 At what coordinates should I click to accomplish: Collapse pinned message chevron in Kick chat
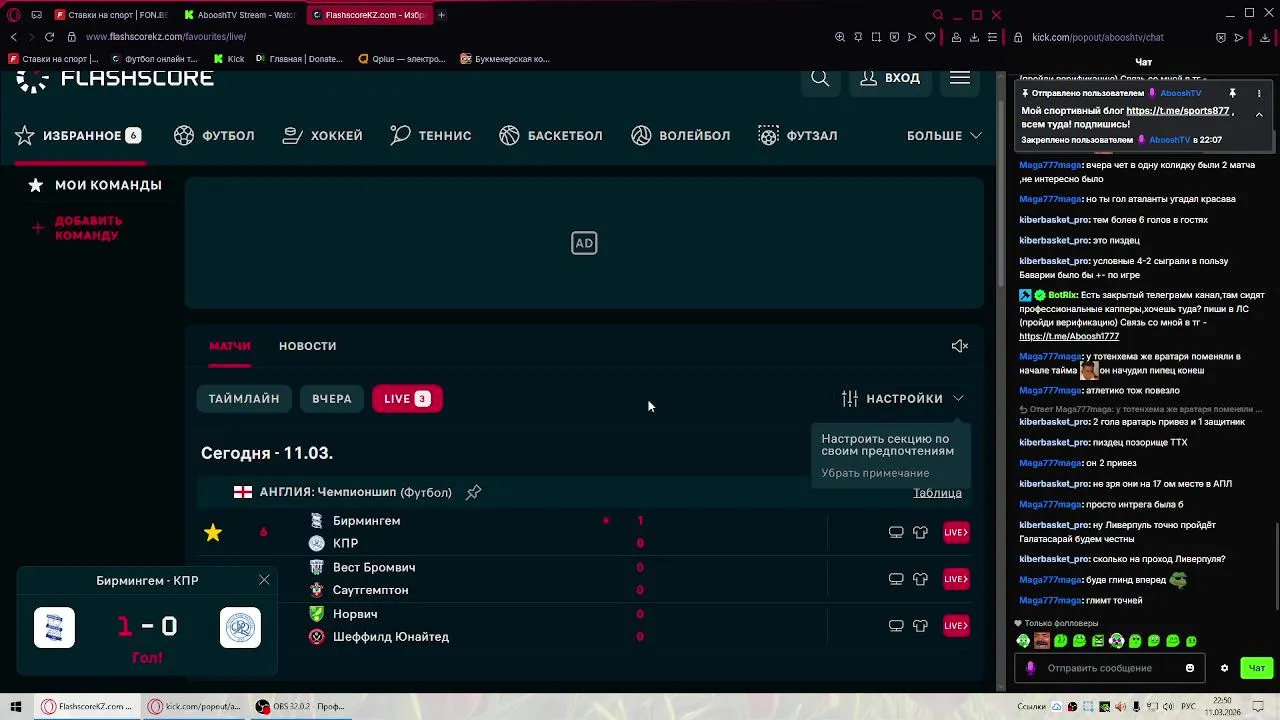click(x=1259, y=114)
